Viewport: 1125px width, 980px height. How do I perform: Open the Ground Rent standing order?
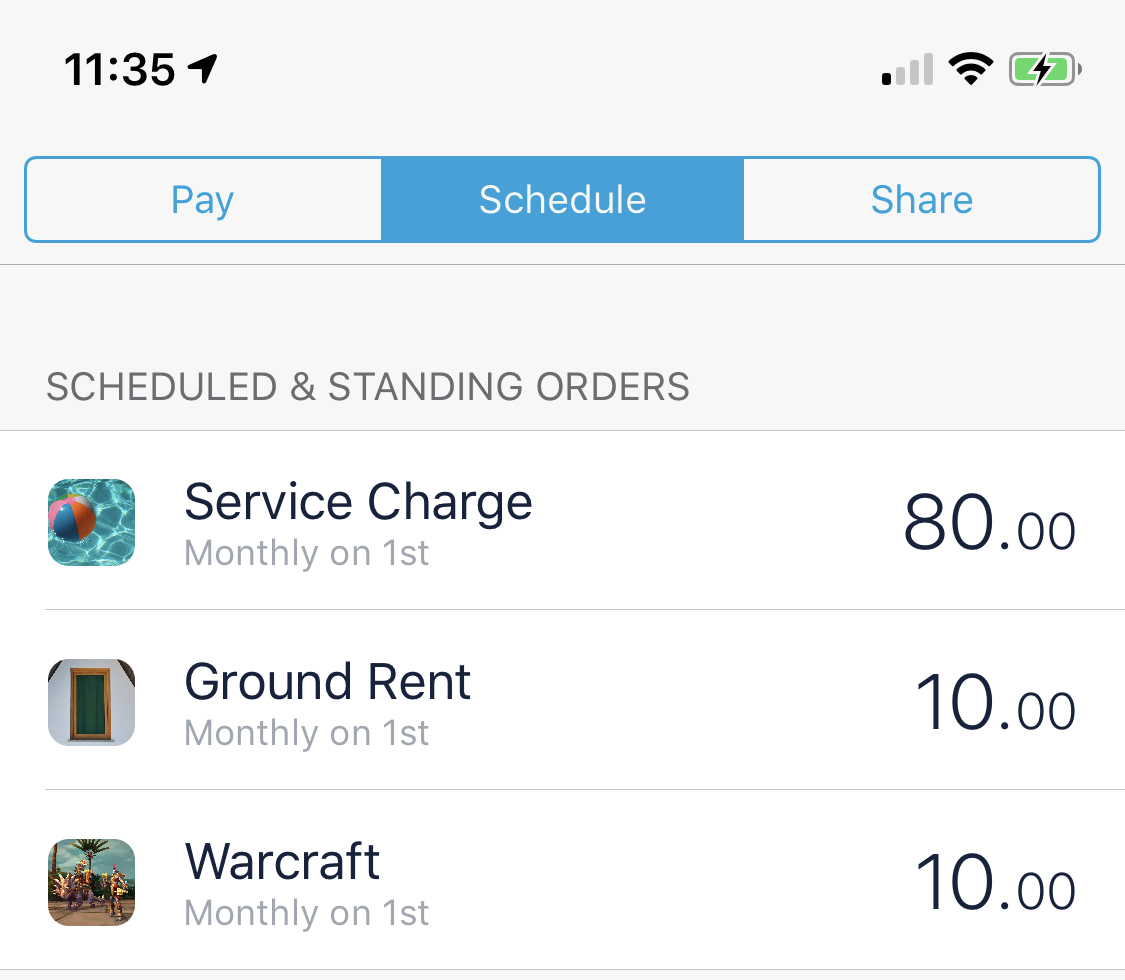click(562, 700)
